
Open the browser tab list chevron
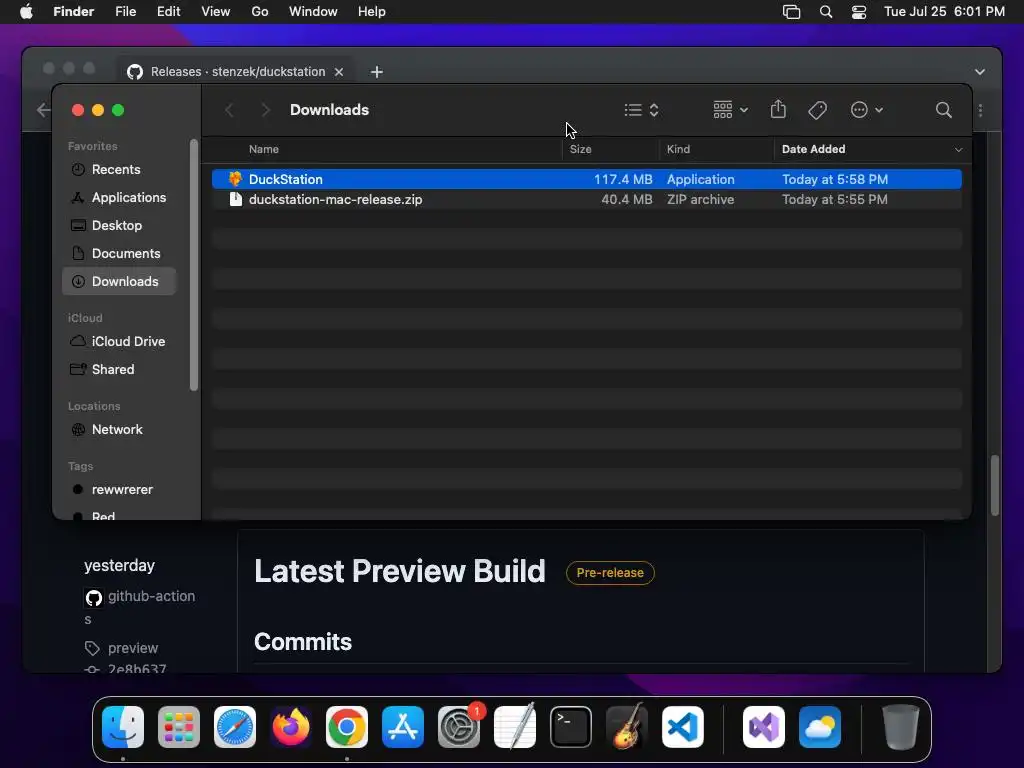980,72
